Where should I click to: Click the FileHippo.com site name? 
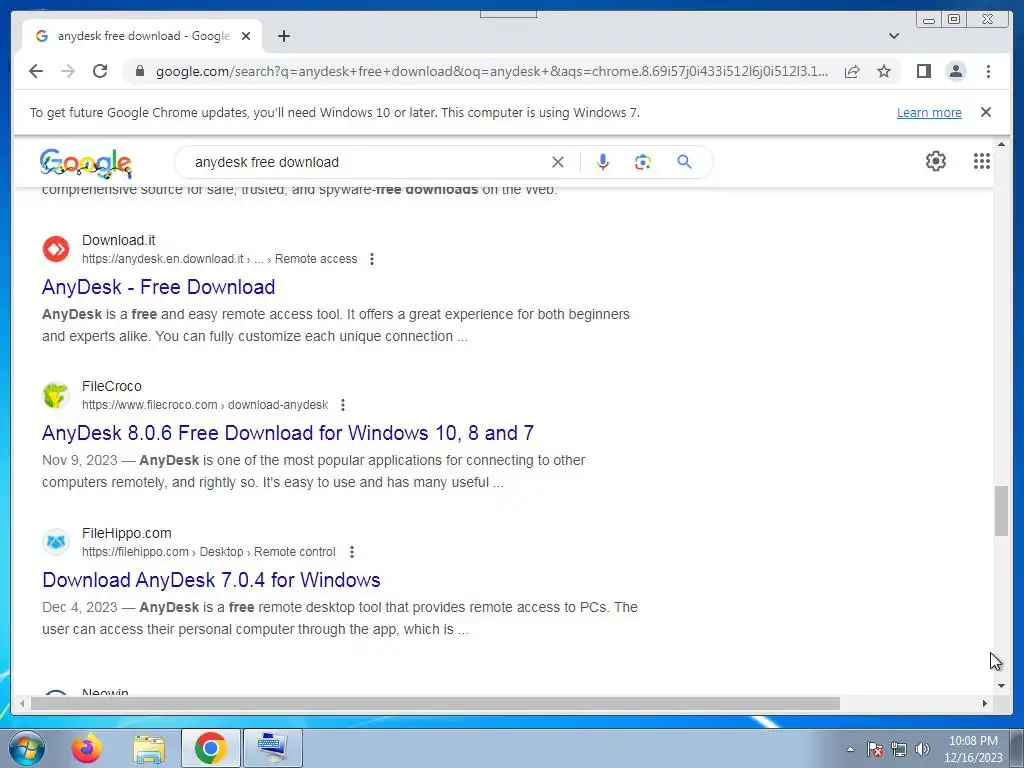tap(127, 534)
